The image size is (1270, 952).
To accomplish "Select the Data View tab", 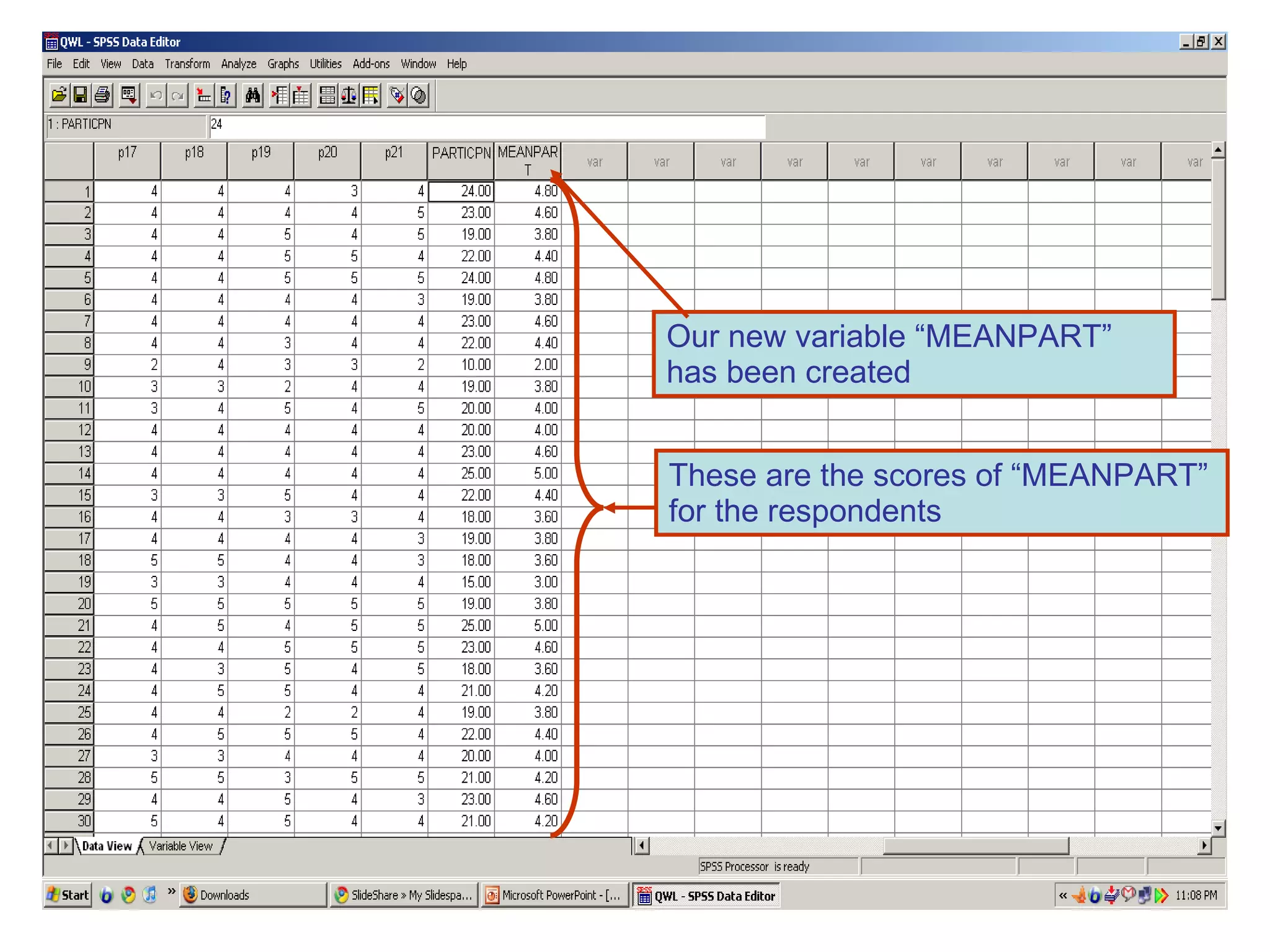I will [107, 846].
